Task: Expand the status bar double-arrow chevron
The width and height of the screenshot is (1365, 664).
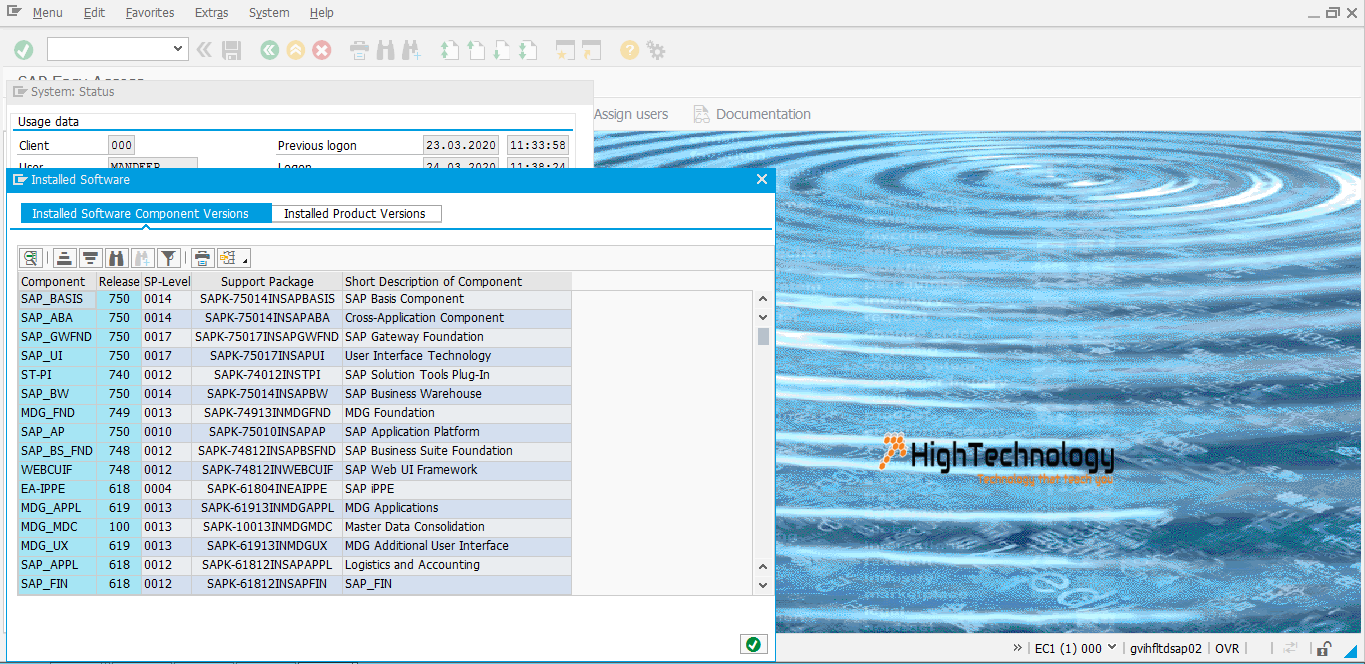Action: coord(1017,648)
